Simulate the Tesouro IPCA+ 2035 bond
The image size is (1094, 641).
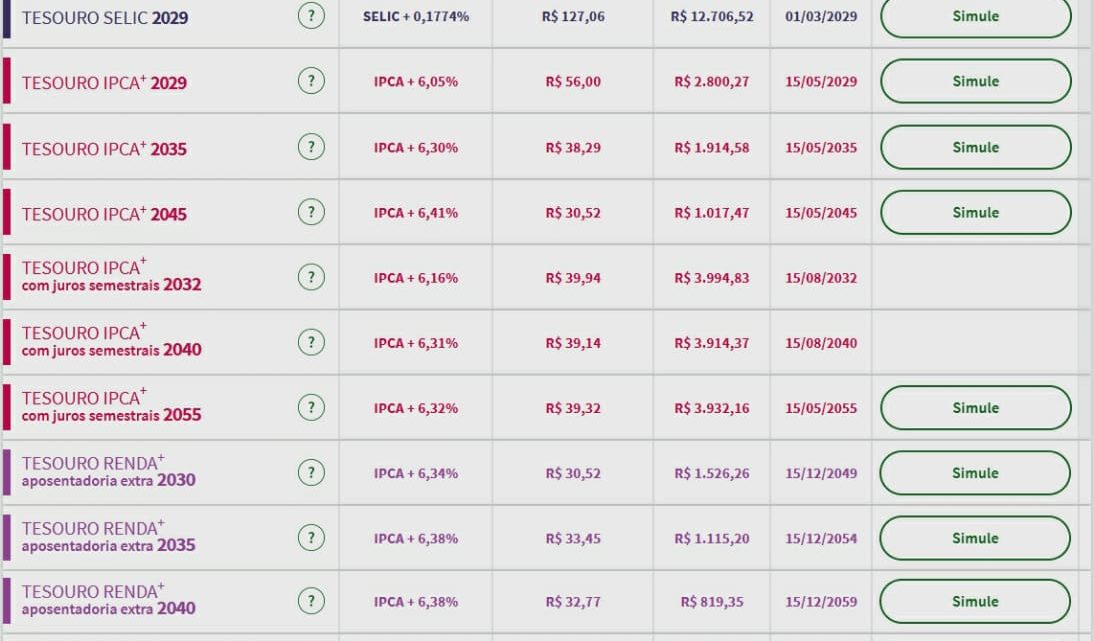[975, 147]
